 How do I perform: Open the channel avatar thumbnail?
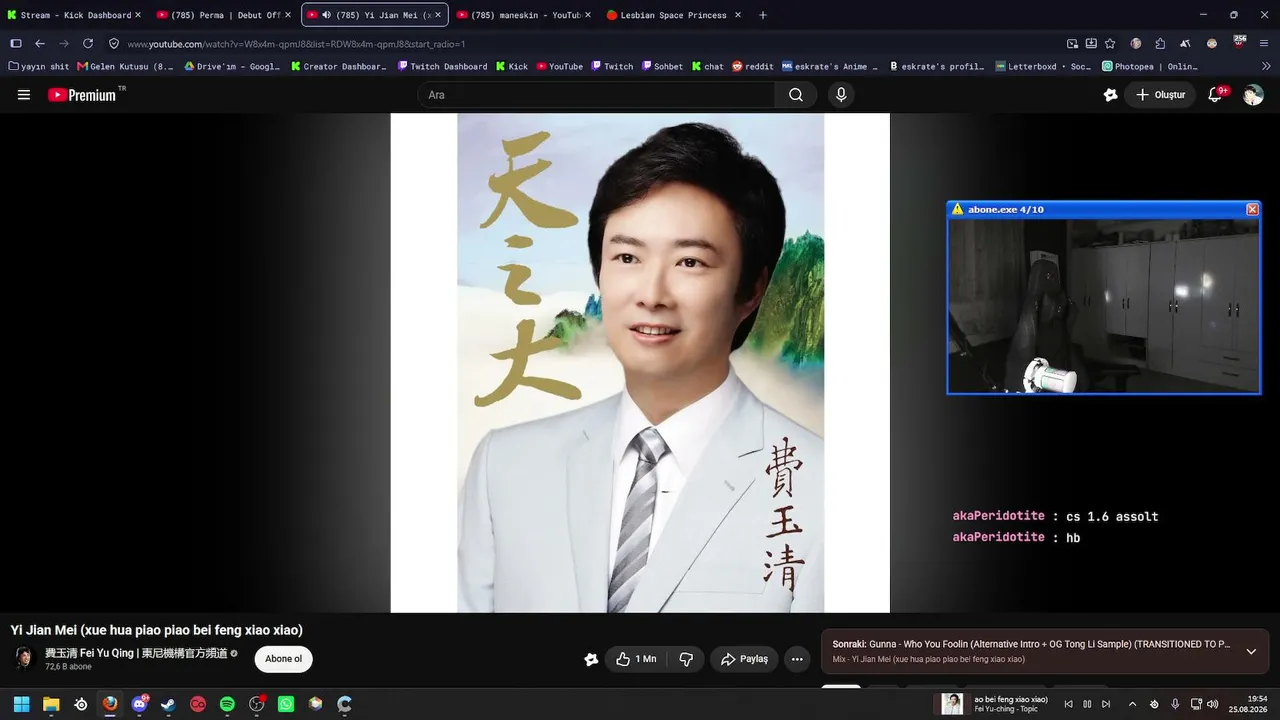[24, 659]
